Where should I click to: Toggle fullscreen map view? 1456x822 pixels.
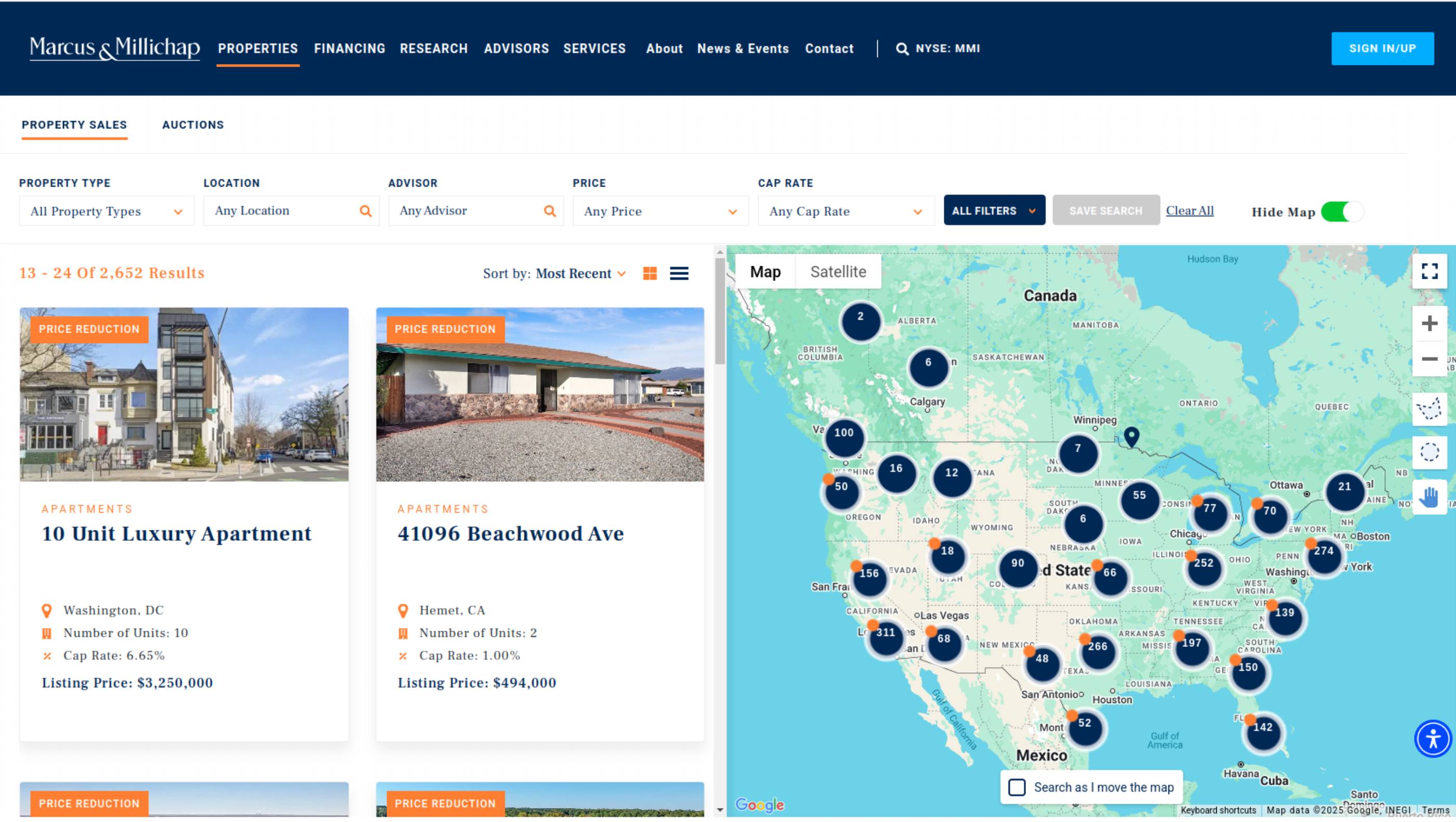click(1429, 271)
